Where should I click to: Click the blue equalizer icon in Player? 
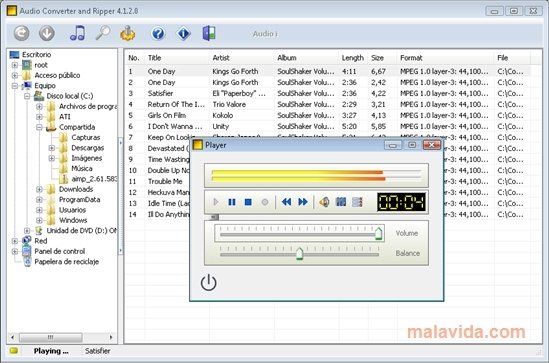pos(341,202)
